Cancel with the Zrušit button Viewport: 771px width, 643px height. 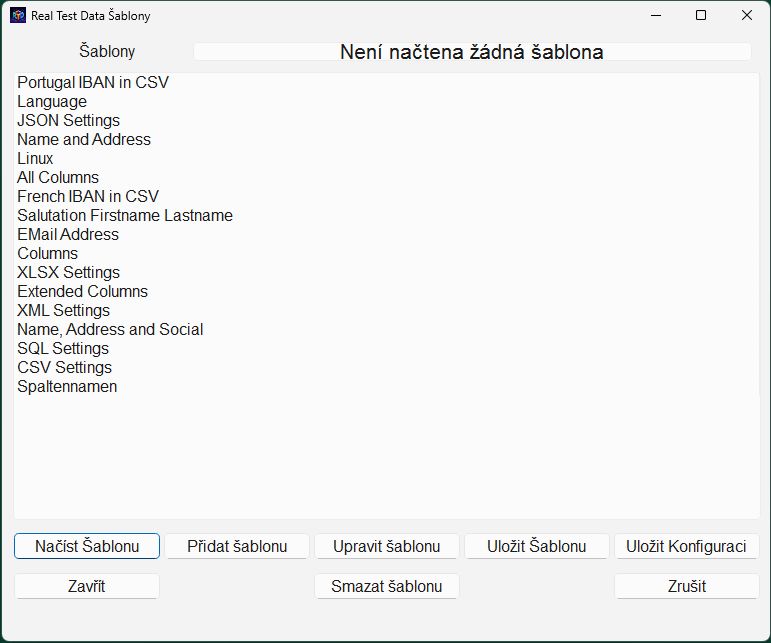pyautogui.click(x=686, y=586)
